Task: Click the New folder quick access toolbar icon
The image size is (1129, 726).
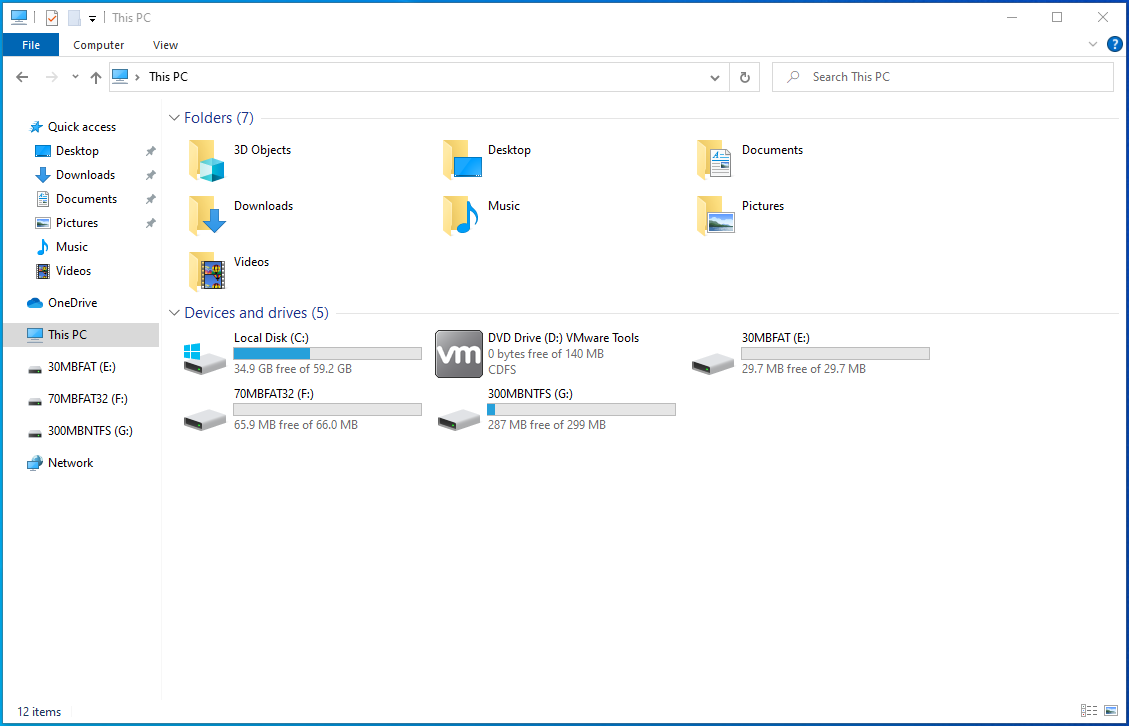Action: coord(74,17)
